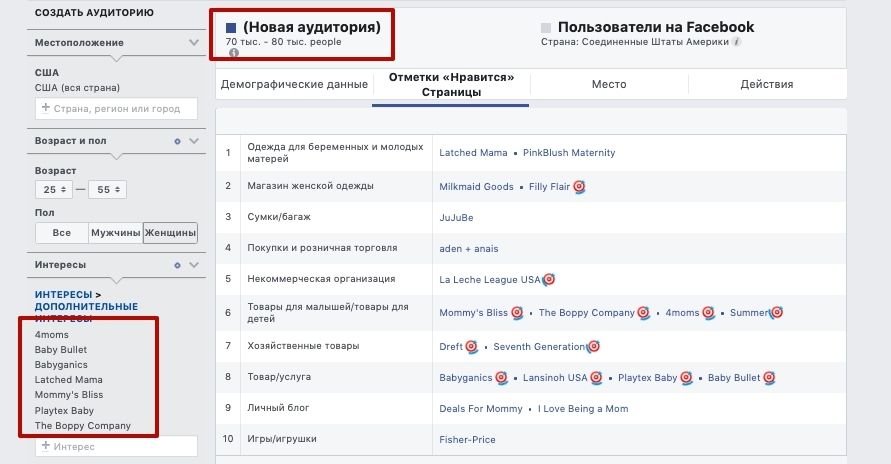This screenshot has height=464, width=891.
Task: Open the minimum age 25 dropdown
Action: pos(54,190)
